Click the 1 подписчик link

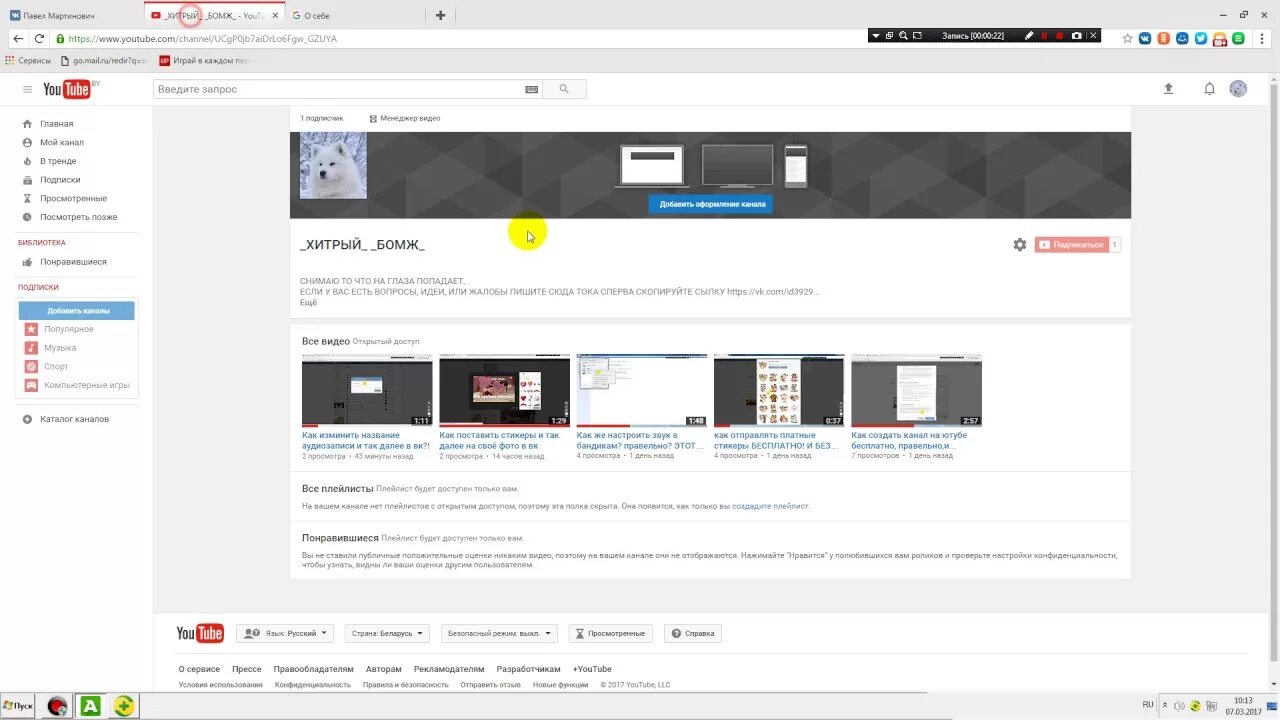(321, 118)
